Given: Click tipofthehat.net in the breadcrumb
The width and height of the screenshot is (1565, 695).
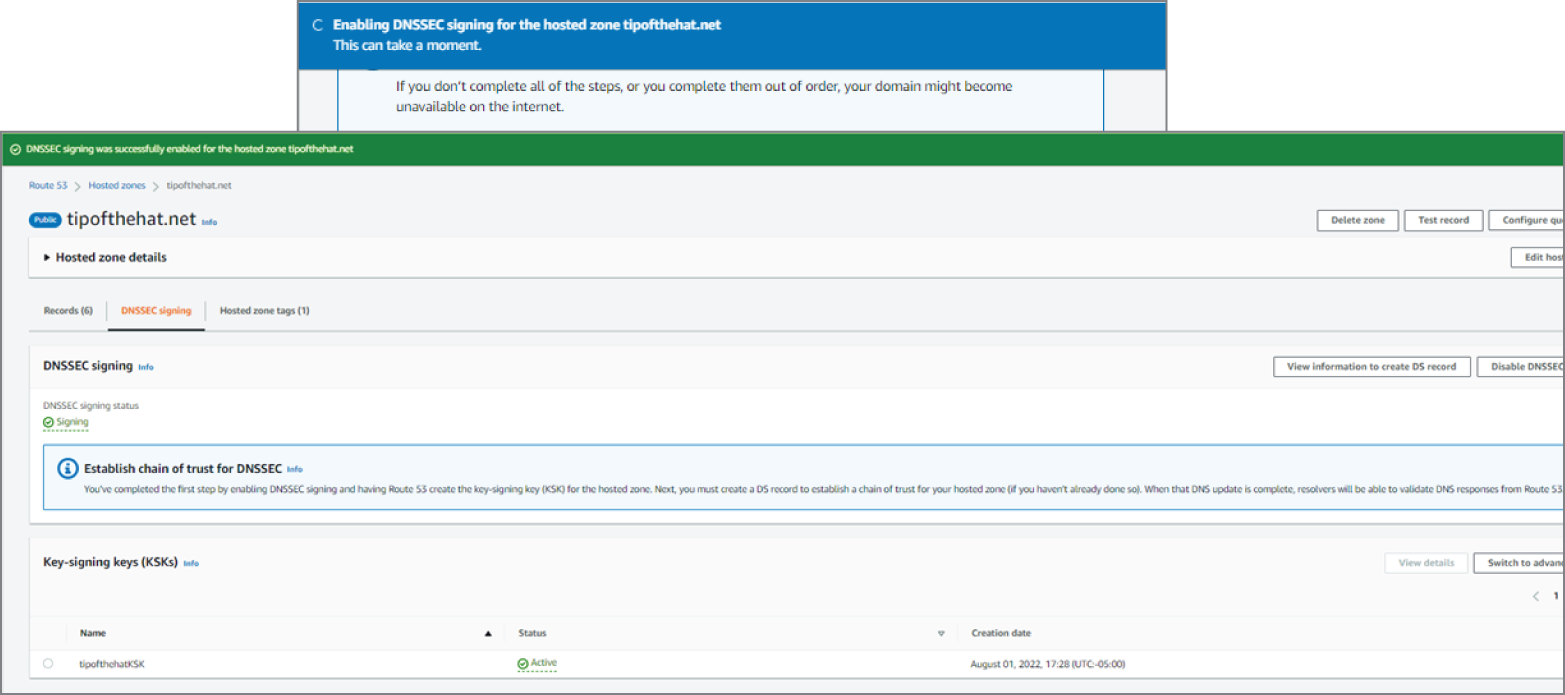Looking at the screenshot, I should (199, 186).
